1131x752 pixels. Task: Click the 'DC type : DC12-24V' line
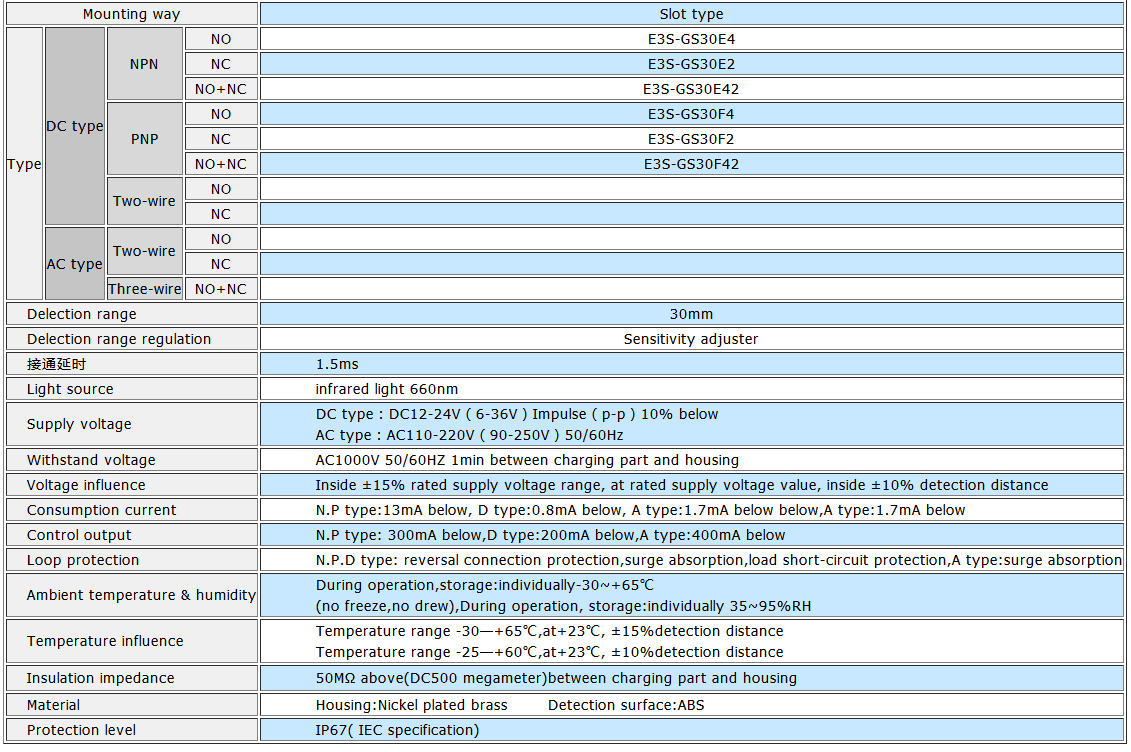(x=516, y=414)
